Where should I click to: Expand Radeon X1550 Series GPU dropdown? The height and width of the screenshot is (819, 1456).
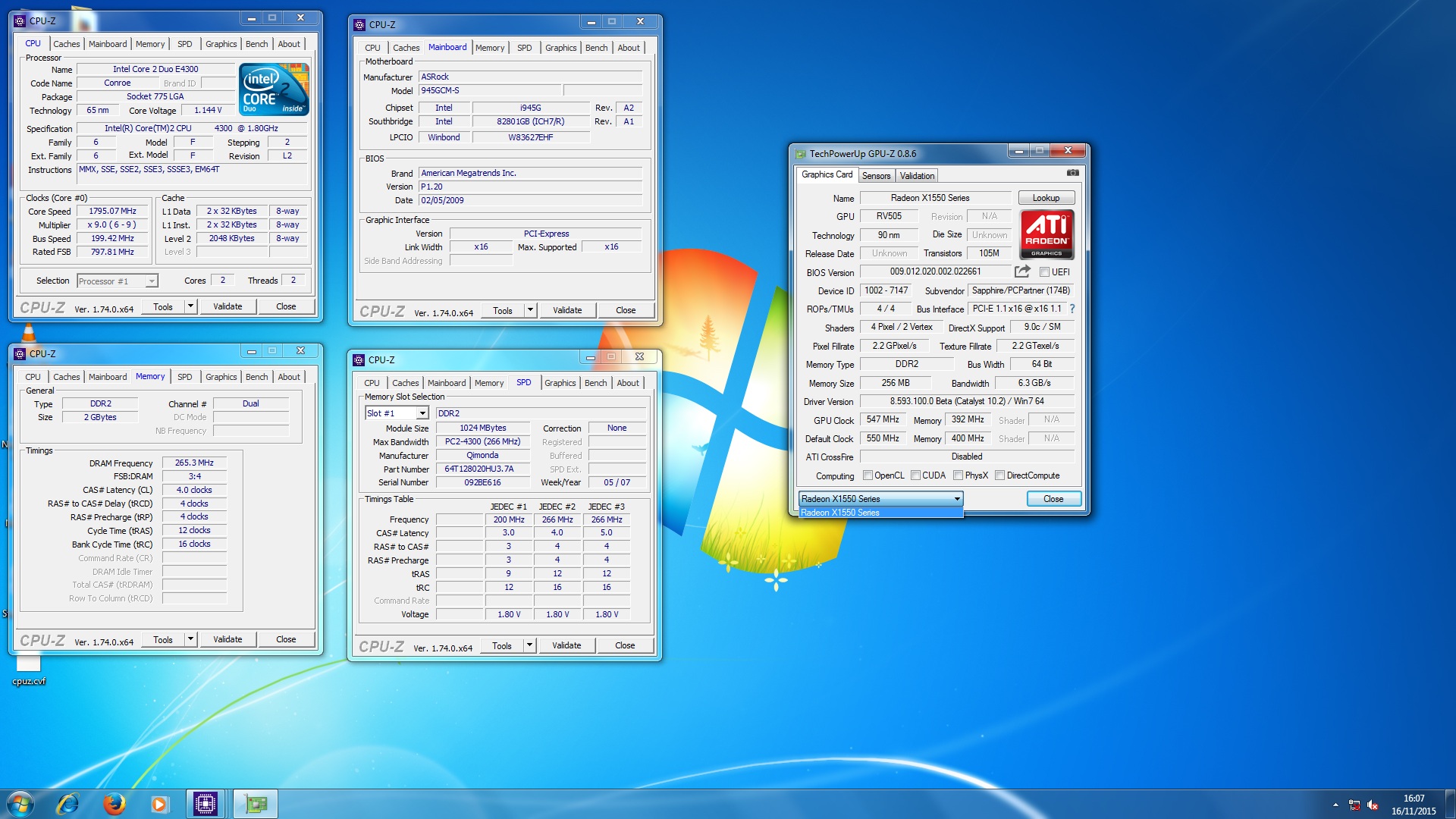[x=957, y=499]
